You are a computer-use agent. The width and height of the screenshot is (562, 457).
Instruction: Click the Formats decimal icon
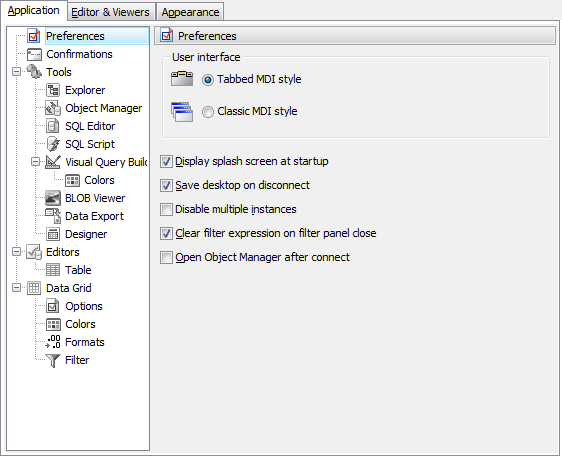coord(53,342)
